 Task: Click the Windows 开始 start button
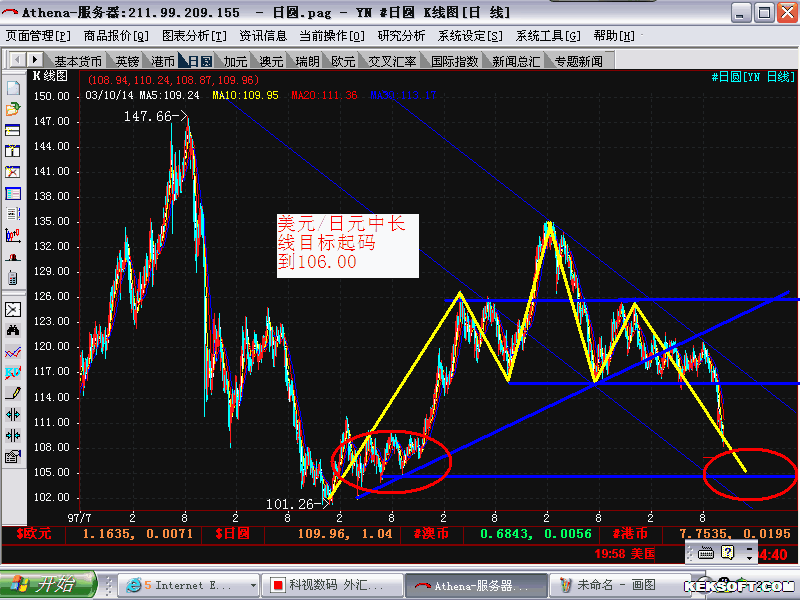point(48,584)
